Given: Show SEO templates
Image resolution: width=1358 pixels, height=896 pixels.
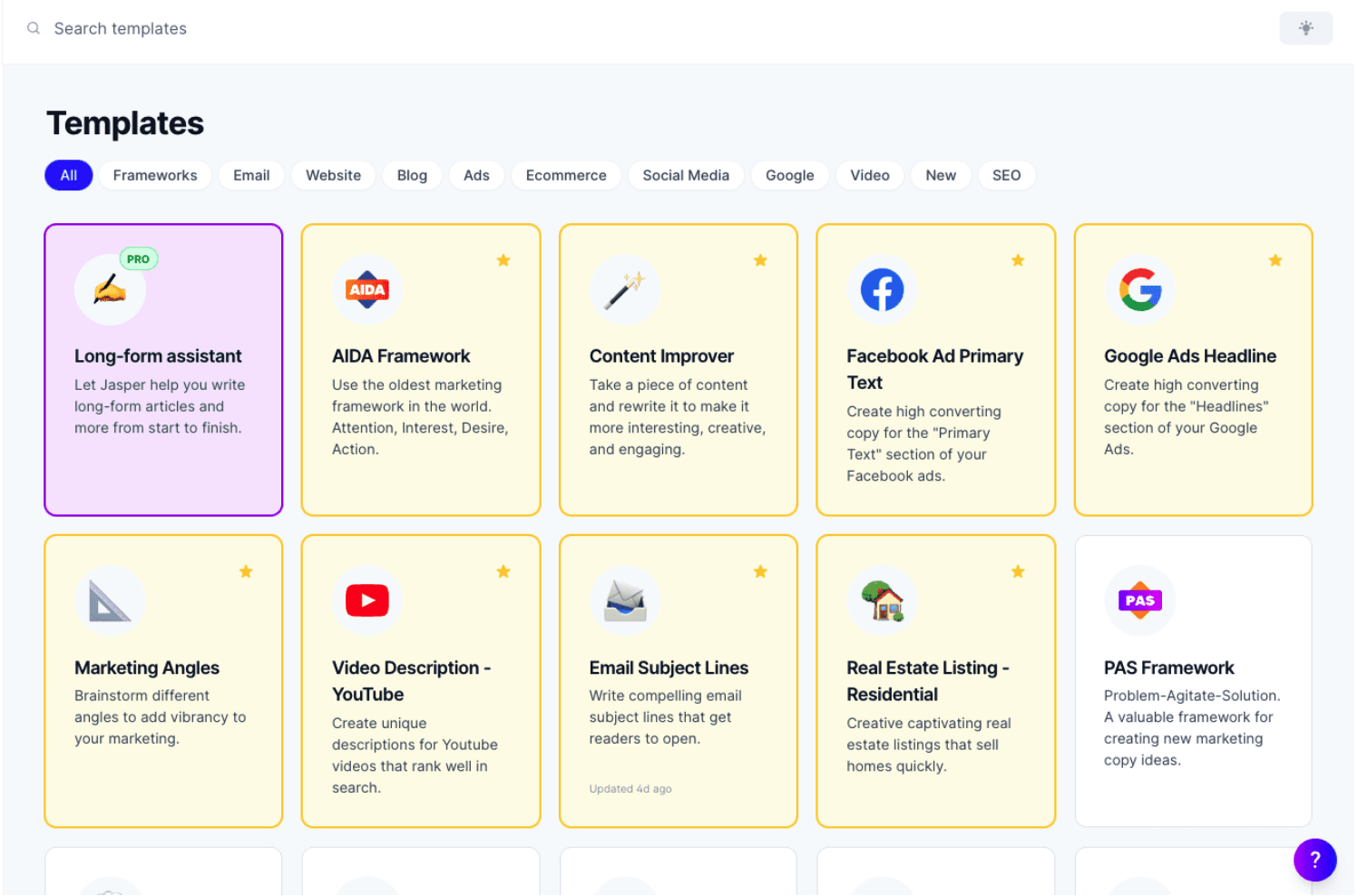Looking at the screenshot, I should pos(1006,176).
